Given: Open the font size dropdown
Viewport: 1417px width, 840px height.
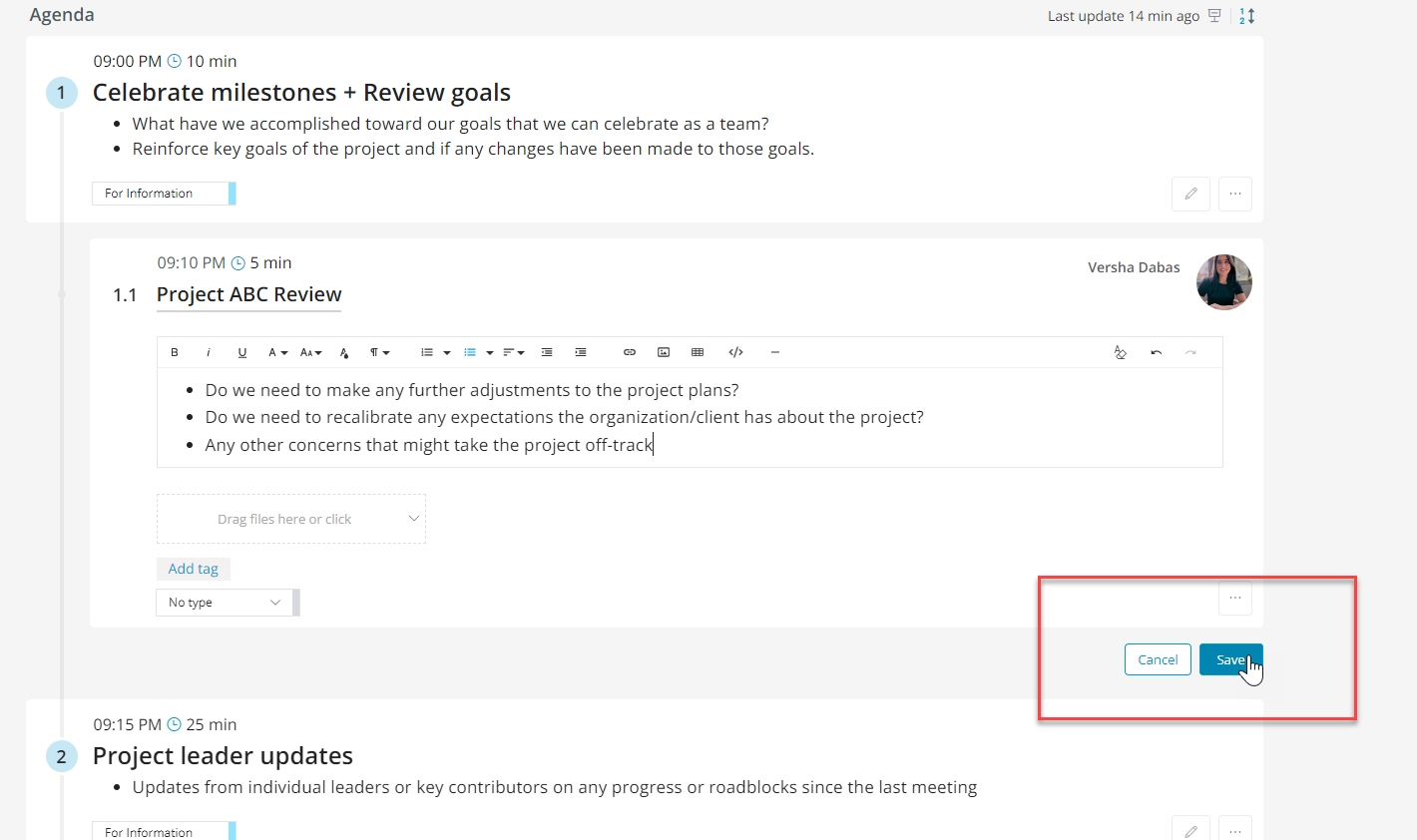Looking at the screenshot, I should click(x=310, y=352).
